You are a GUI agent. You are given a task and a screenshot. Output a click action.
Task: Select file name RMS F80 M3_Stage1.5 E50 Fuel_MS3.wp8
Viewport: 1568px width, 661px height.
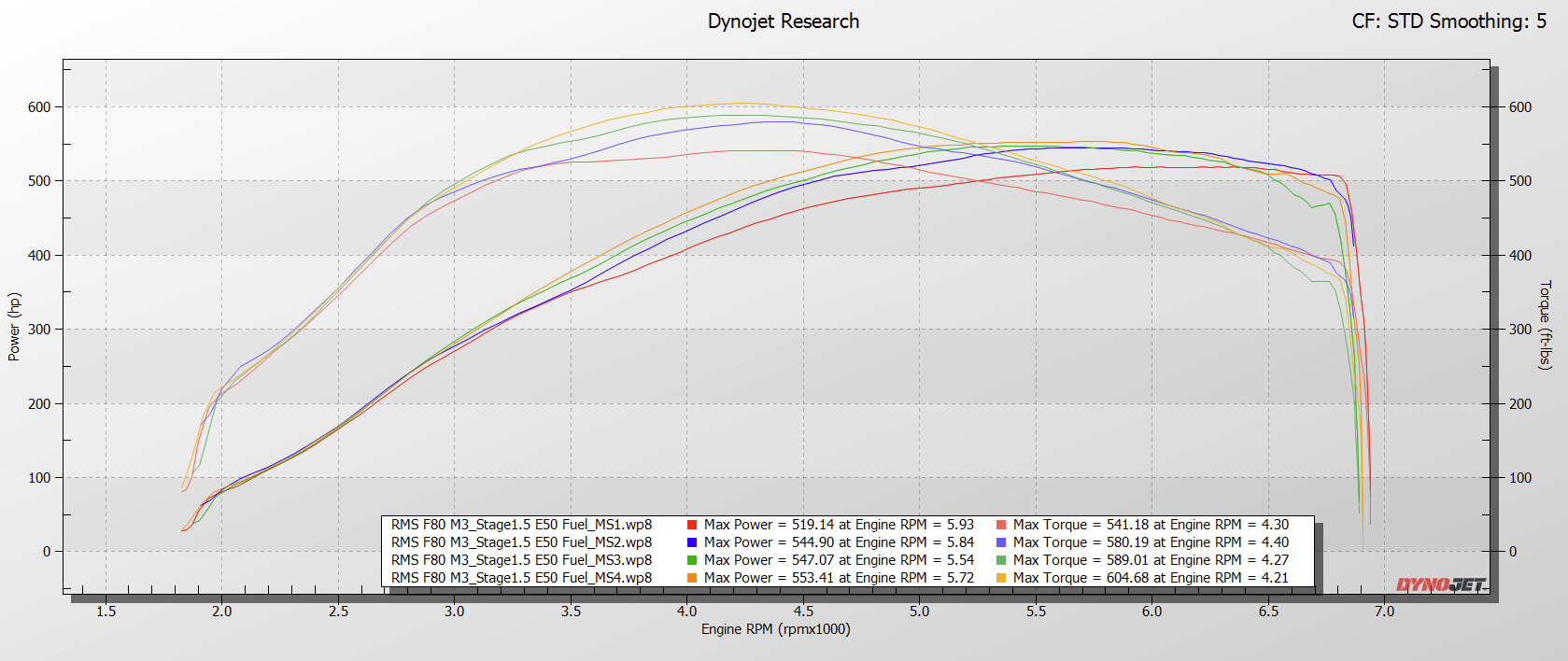click(x=521, y=560)
